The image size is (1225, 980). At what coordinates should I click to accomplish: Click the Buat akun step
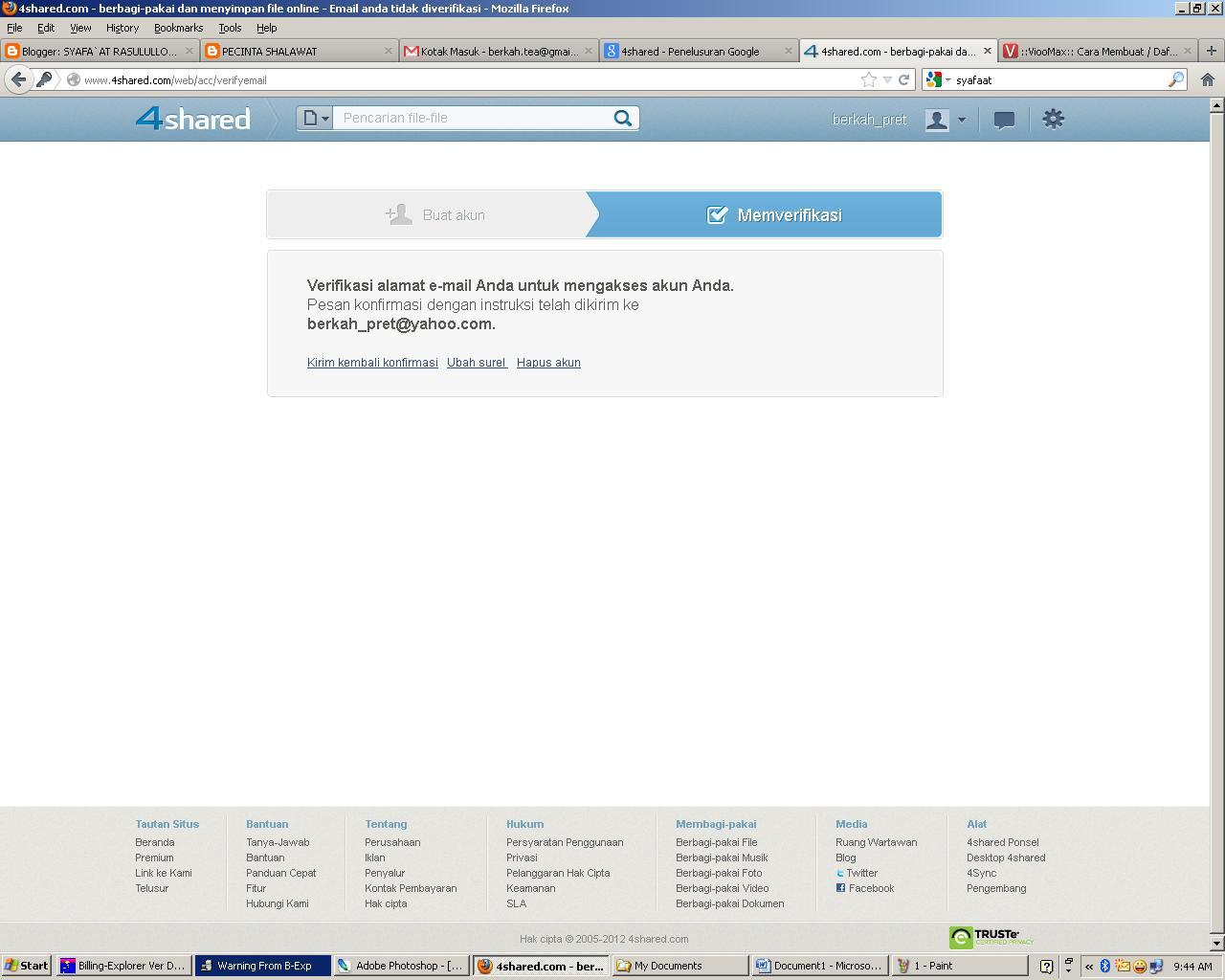434,214
